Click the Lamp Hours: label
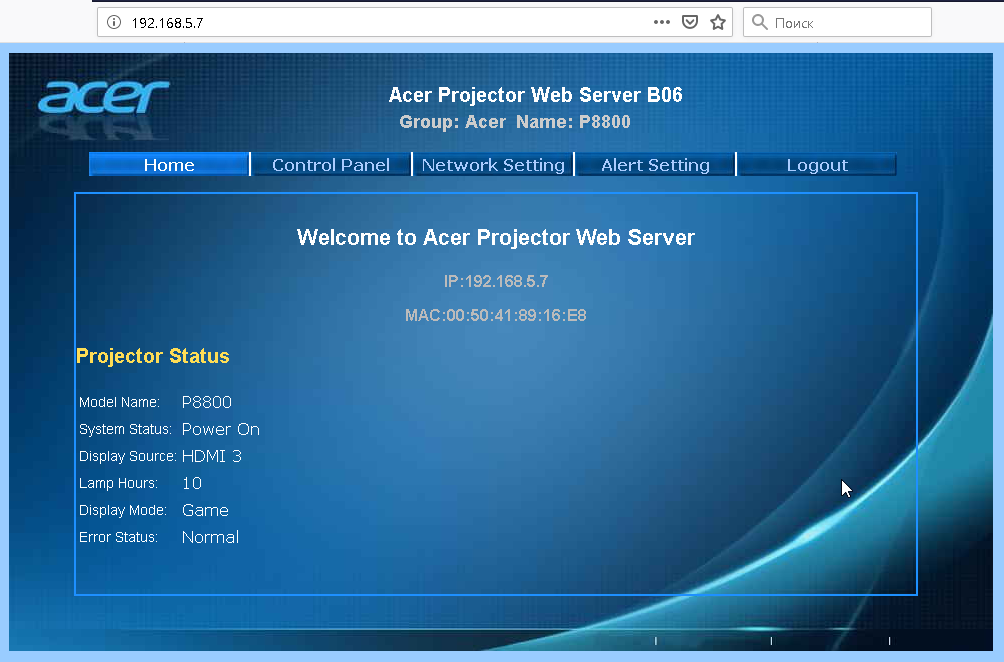Image resolution: width=1004 pixels, height=662 pixels. coord(118,483)
